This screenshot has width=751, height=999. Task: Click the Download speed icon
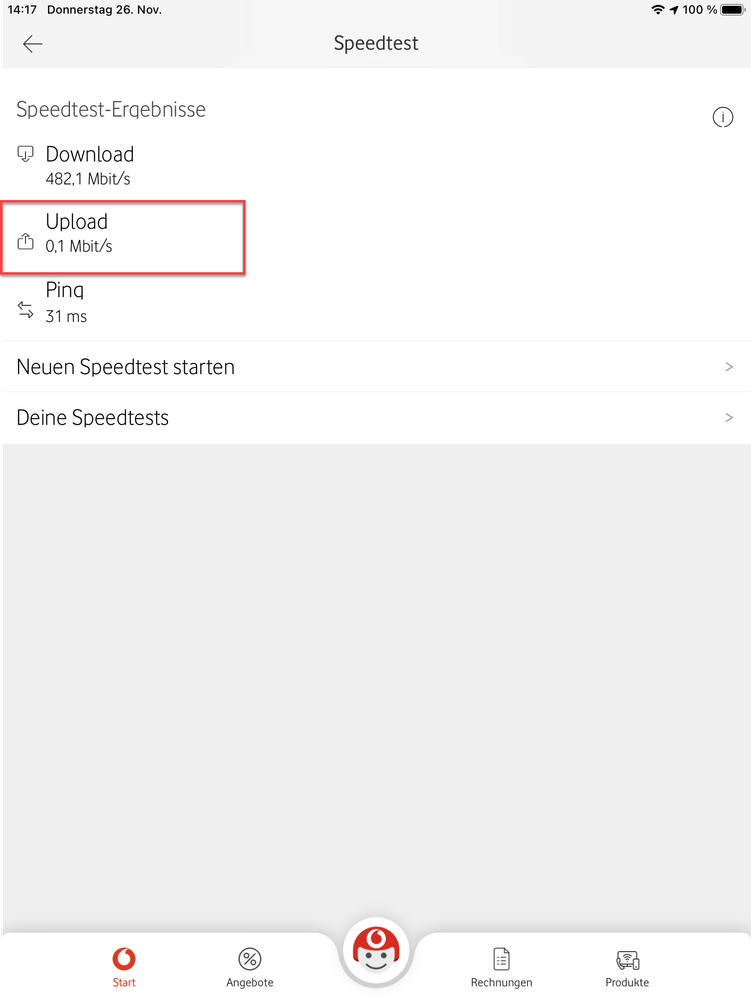pos(25,153)
